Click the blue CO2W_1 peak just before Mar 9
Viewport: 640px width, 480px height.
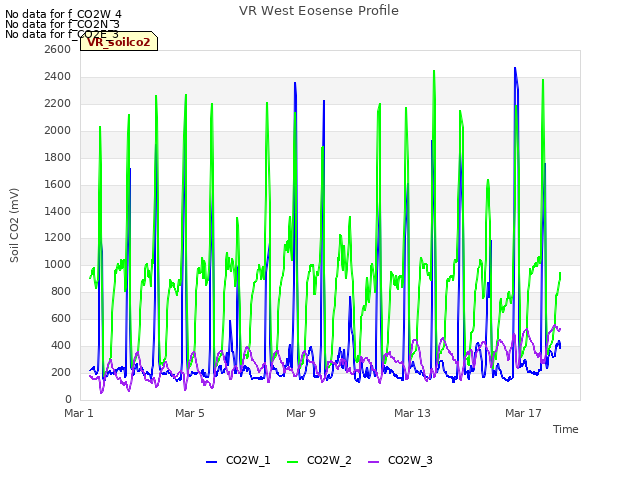(x=295, y=84)
